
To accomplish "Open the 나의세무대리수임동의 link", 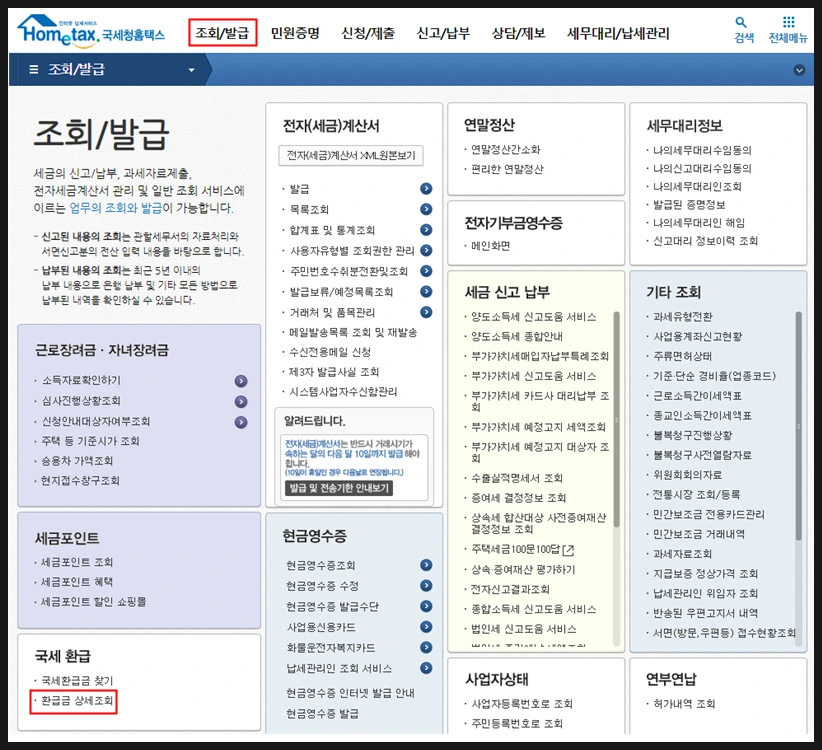I will pos(702,150).
